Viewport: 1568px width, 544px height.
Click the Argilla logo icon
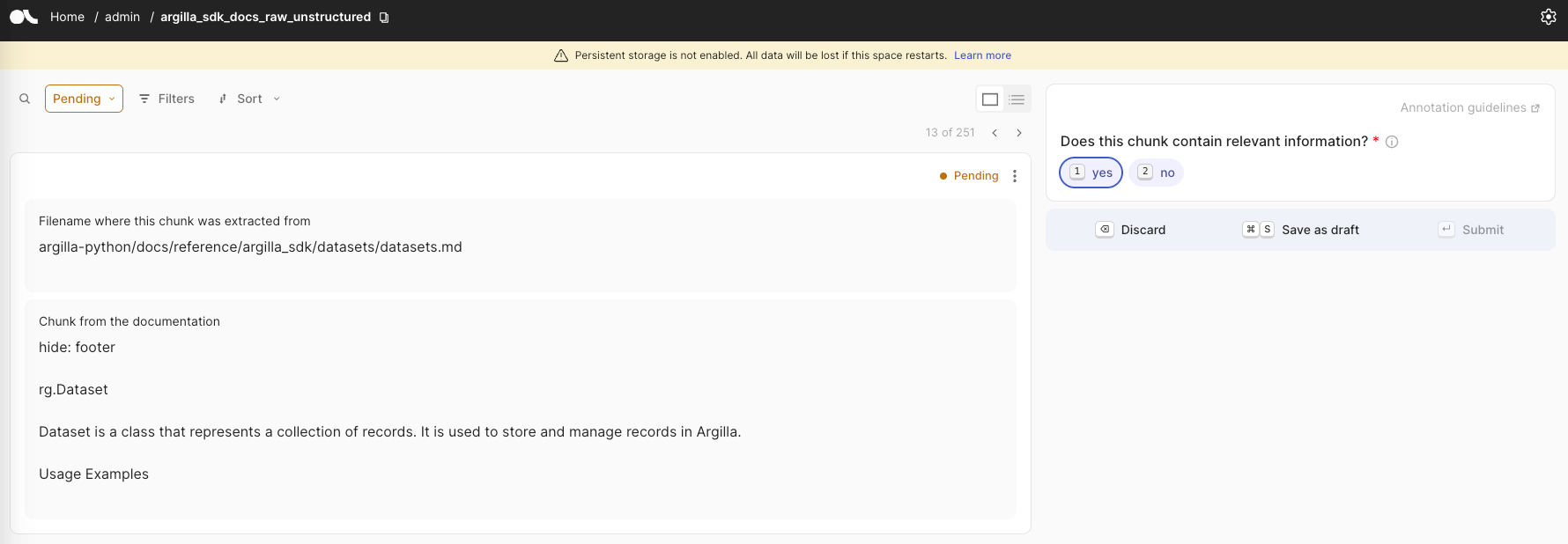tap(24, 17)
